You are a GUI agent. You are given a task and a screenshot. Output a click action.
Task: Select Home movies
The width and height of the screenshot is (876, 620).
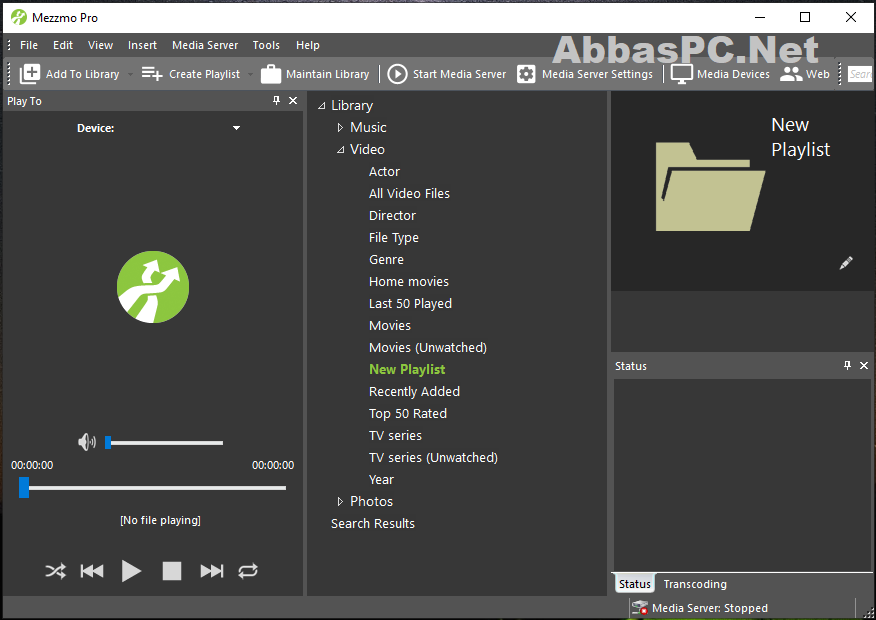tap(408, 282)
